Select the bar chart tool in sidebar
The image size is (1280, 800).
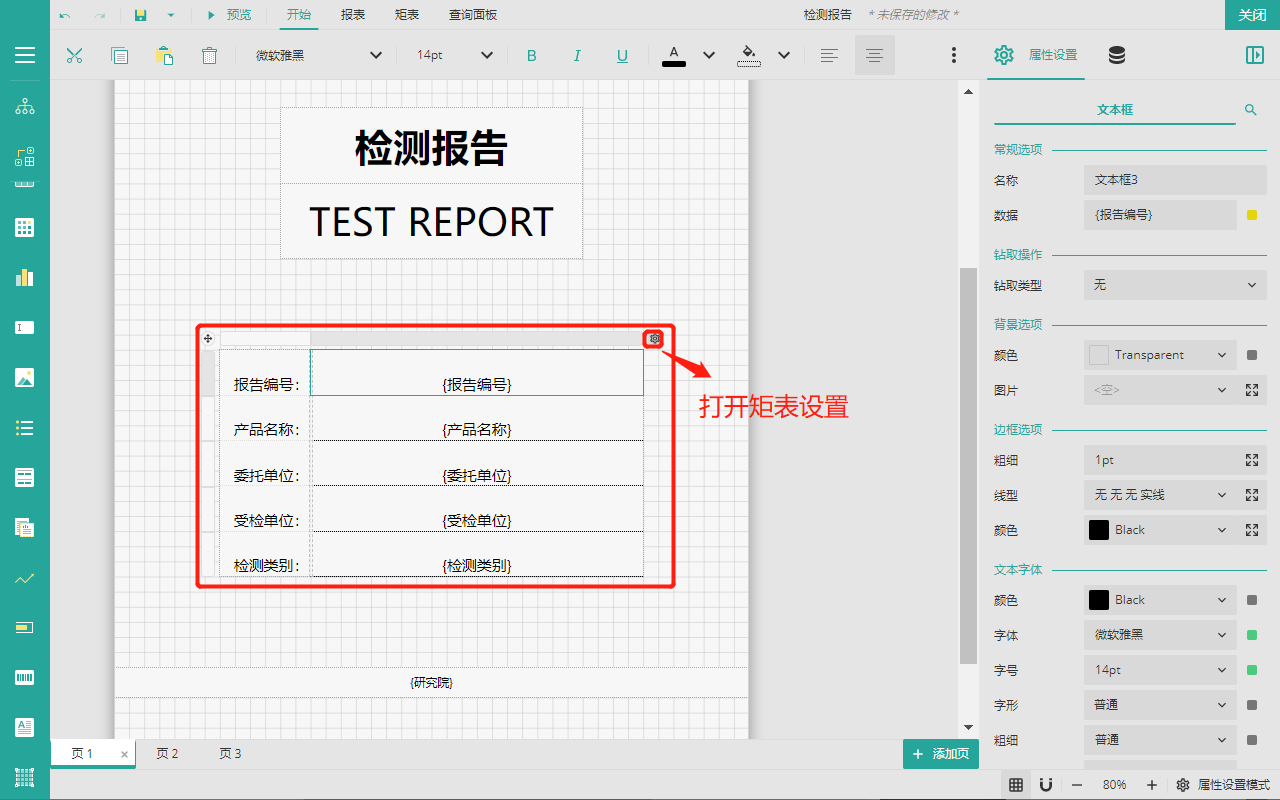[25, 277]
